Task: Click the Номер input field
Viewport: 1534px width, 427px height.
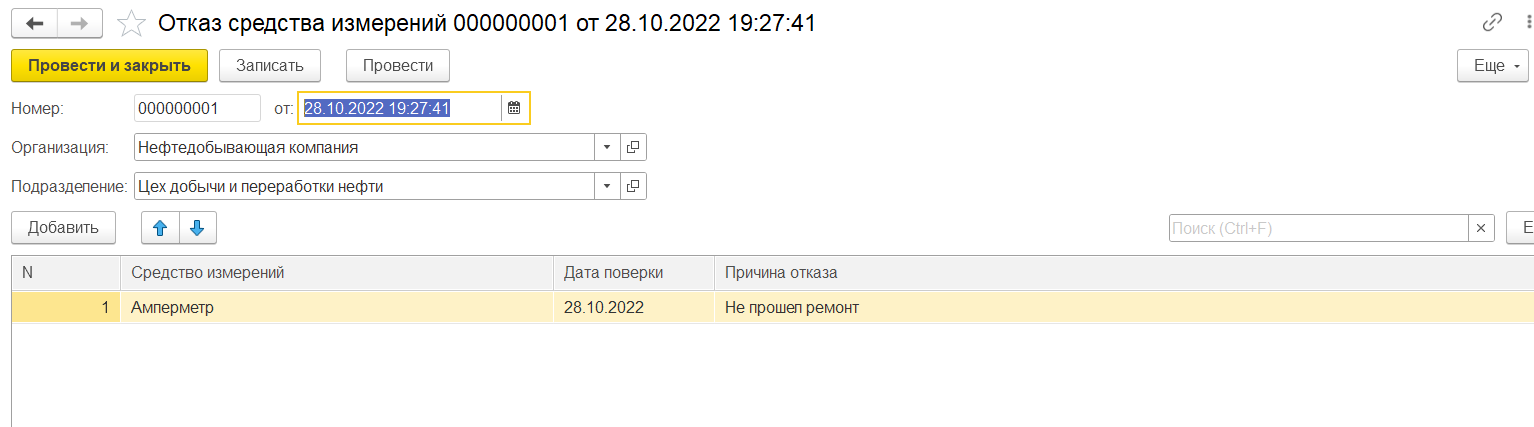Action: [x=197, y=108]
